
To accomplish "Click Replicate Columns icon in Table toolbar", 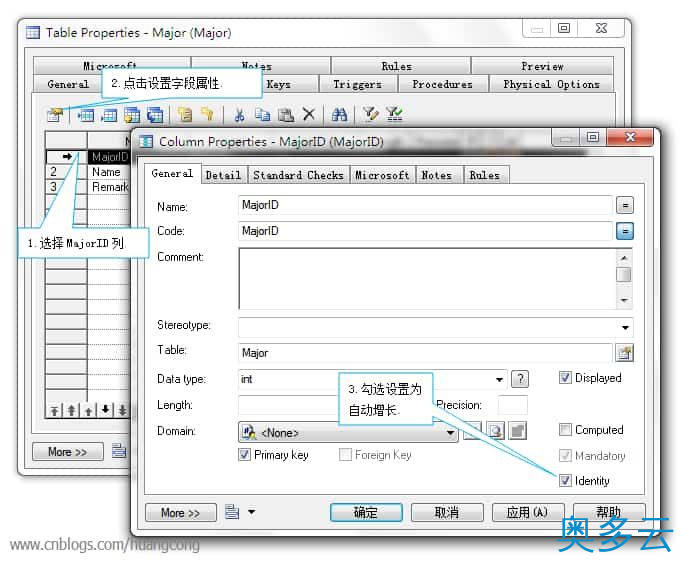I will coord(155,115).
